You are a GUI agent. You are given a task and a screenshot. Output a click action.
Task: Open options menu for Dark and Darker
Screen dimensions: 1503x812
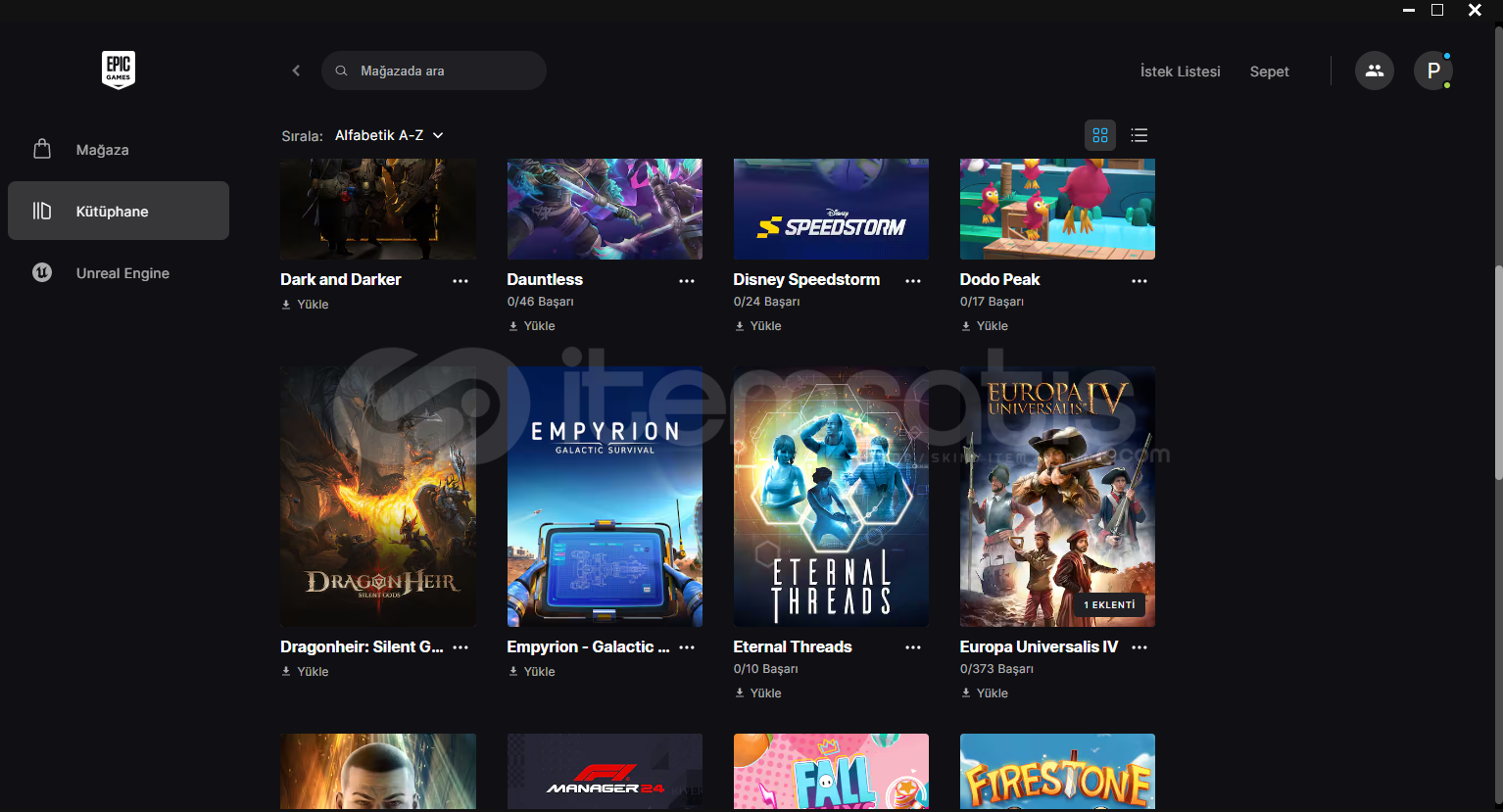[461, 281]
